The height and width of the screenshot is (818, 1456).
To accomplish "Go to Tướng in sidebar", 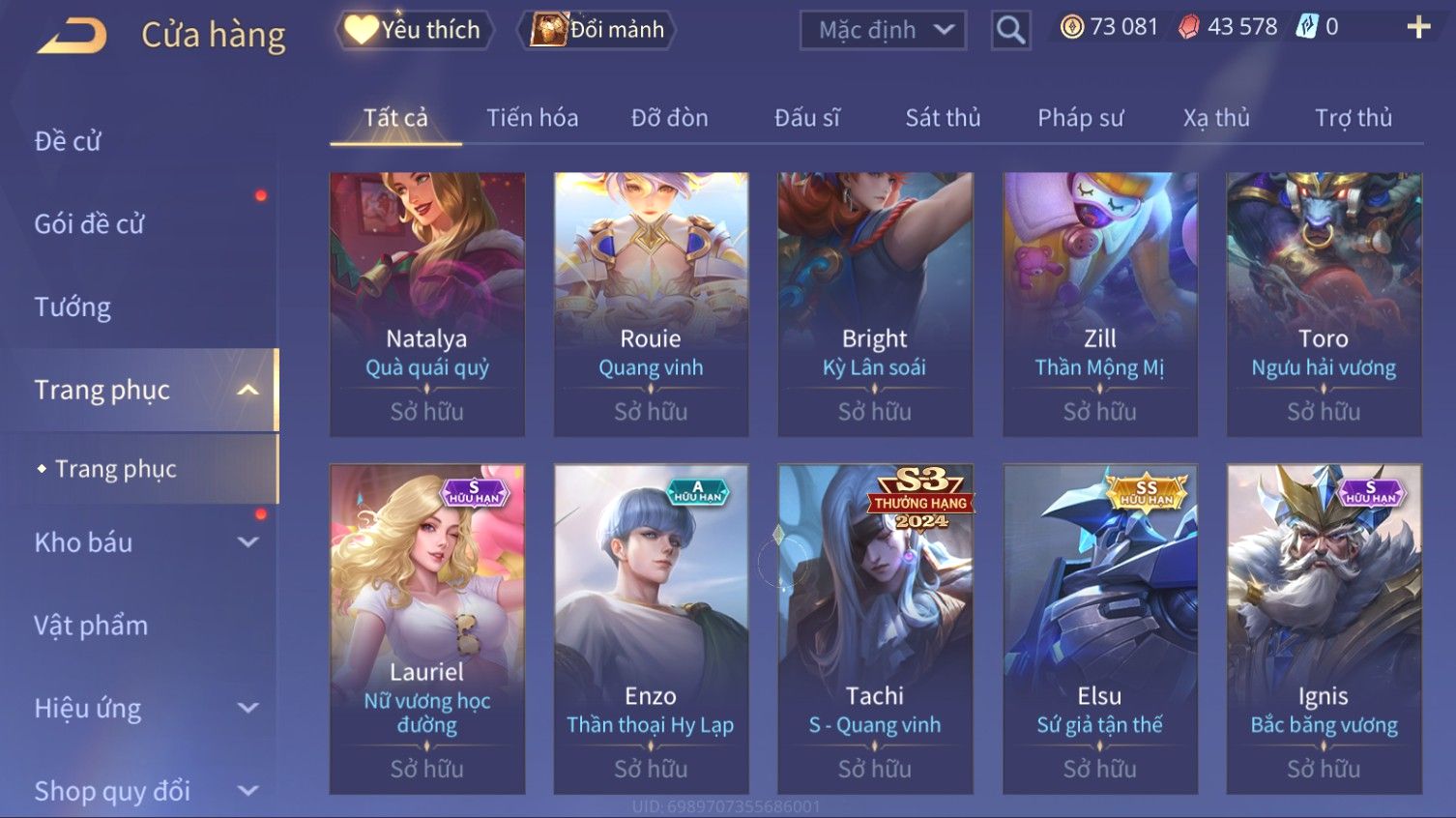I will coord(73,307).
